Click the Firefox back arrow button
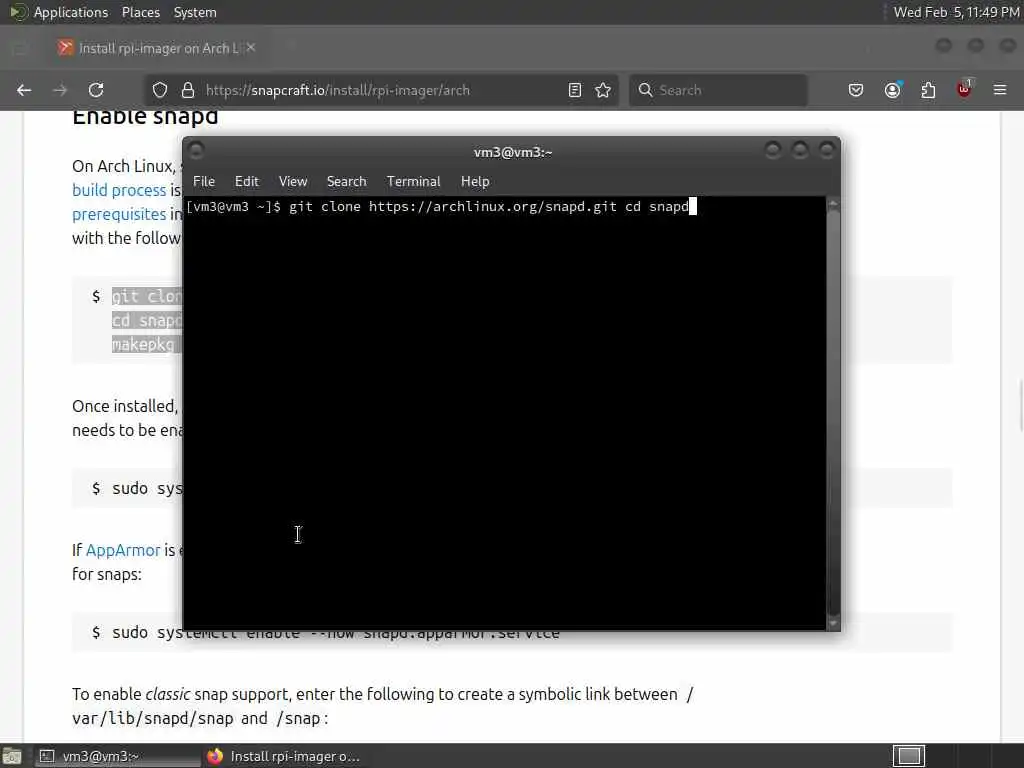The image size is (1024, 768). (x=24, y=90)
